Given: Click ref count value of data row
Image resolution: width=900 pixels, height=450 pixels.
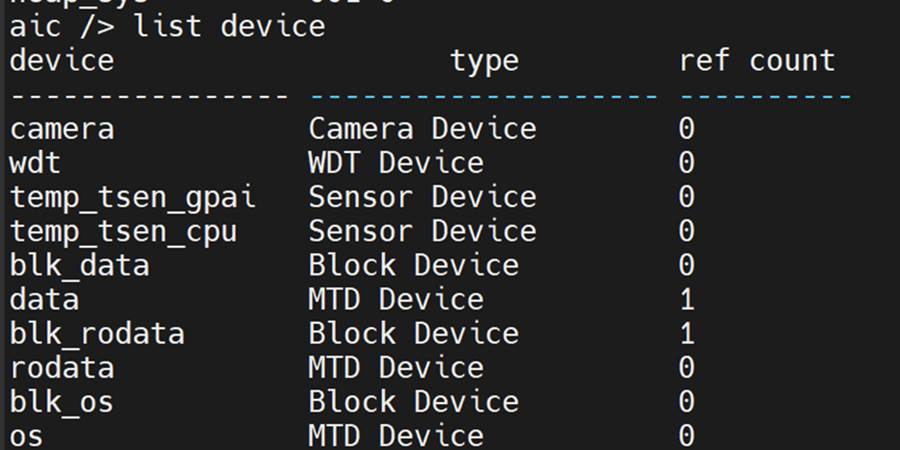Looking at the screenshot, I should 686,299.
